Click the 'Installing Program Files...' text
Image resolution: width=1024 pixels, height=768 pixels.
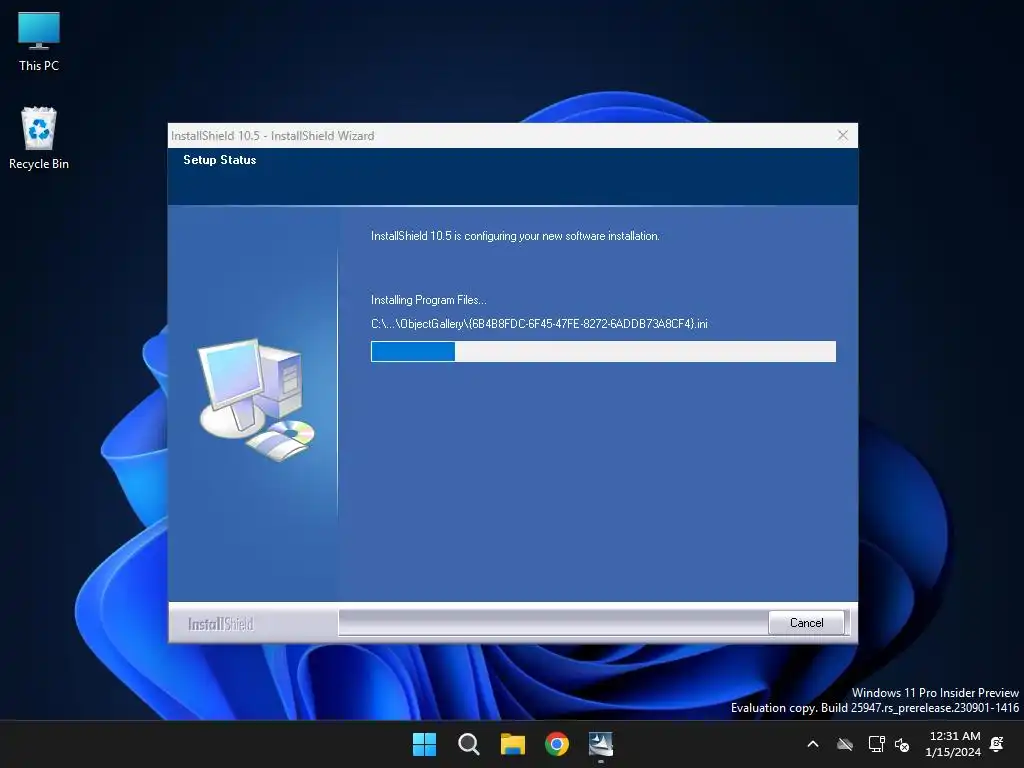428,300
